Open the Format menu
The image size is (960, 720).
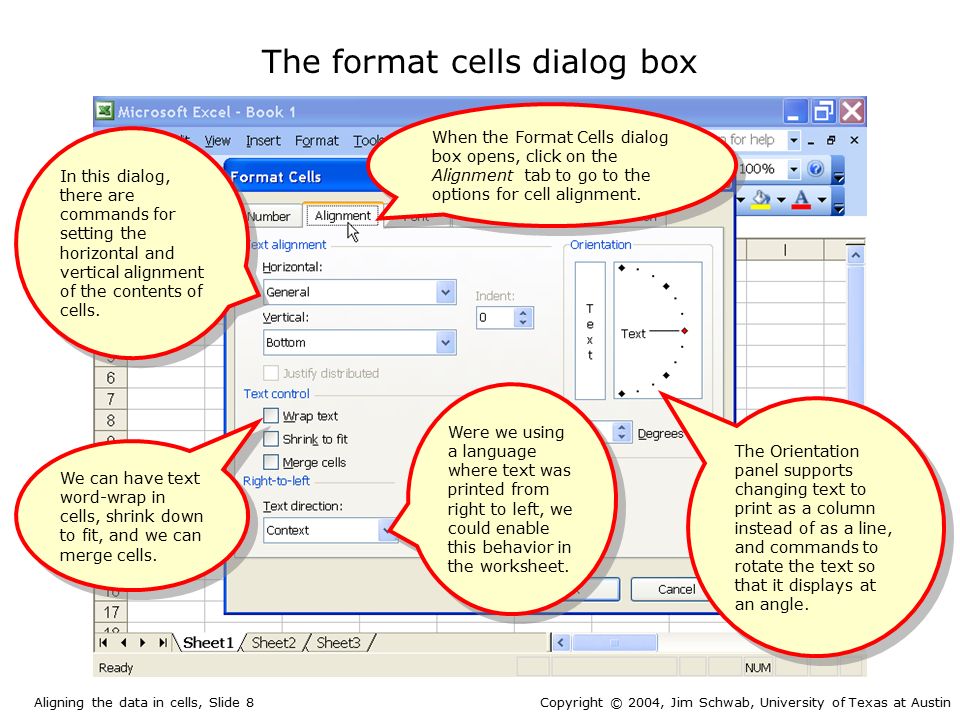[x=317, y=141]
